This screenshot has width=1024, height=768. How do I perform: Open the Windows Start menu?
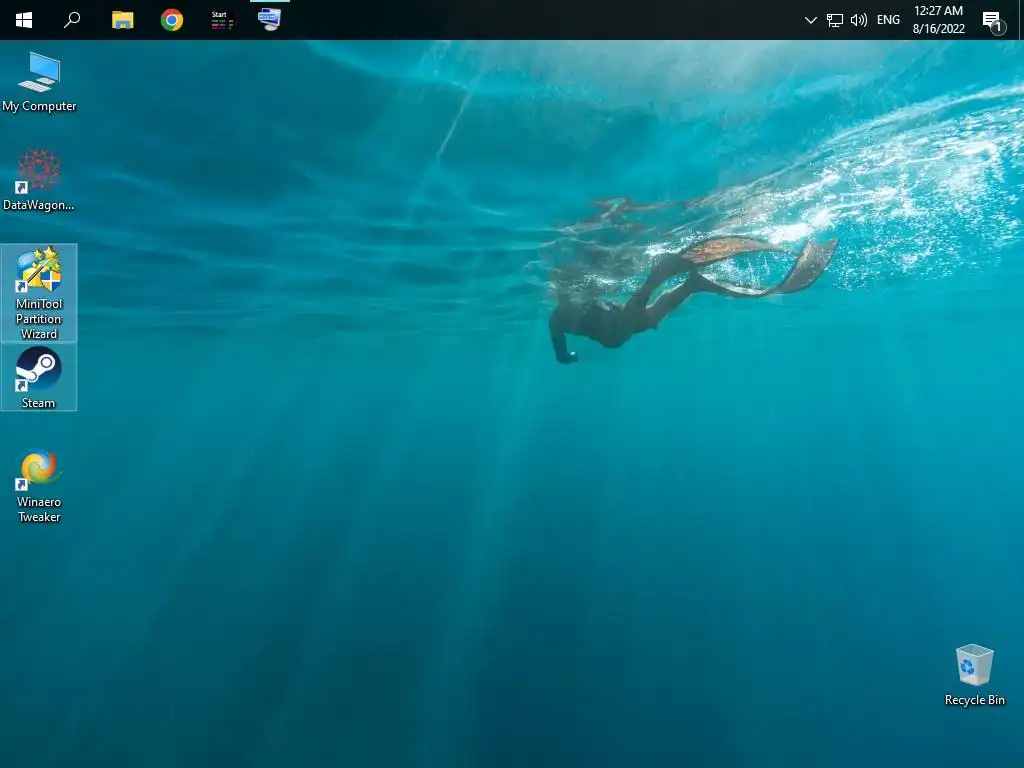click(24, 20)
